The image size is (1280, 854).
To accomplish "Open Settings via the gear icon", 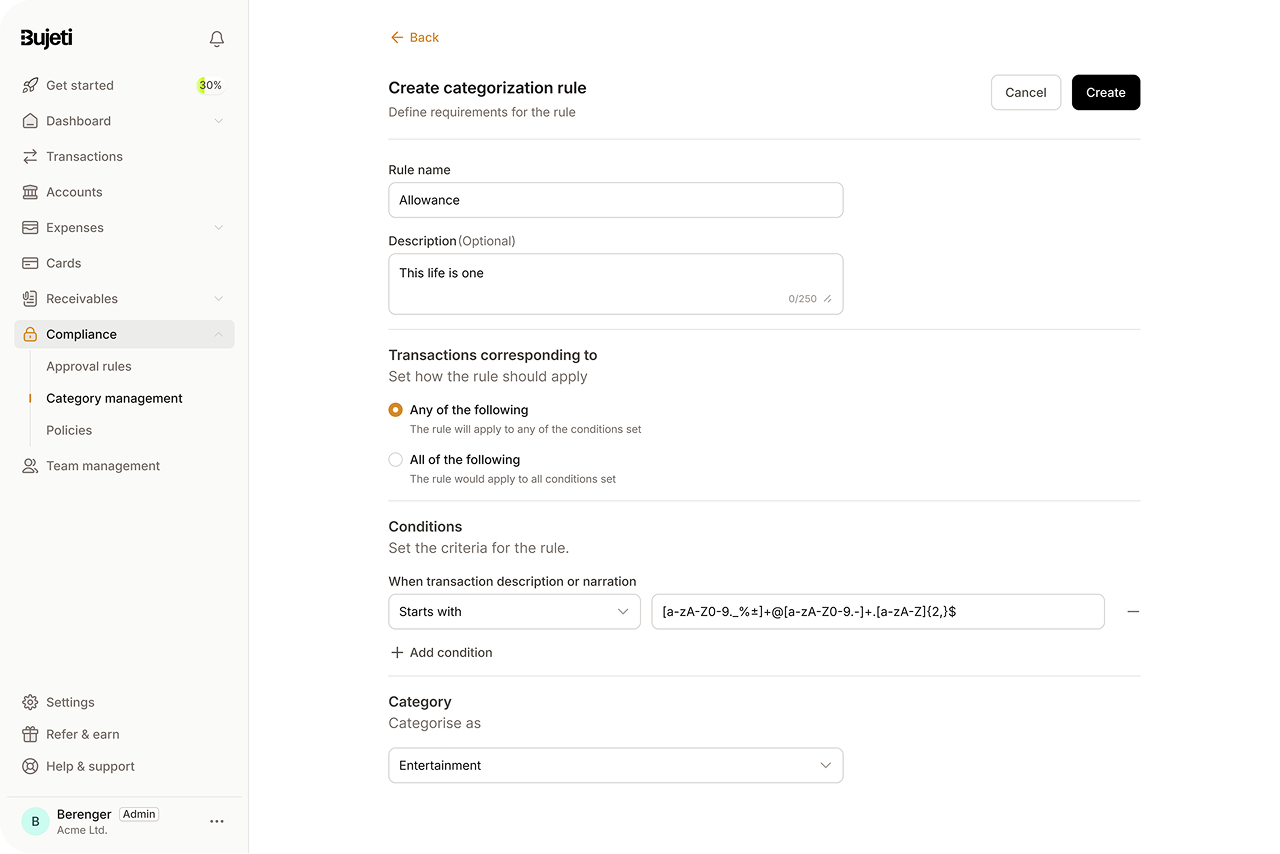I will (x=29, y=702).
